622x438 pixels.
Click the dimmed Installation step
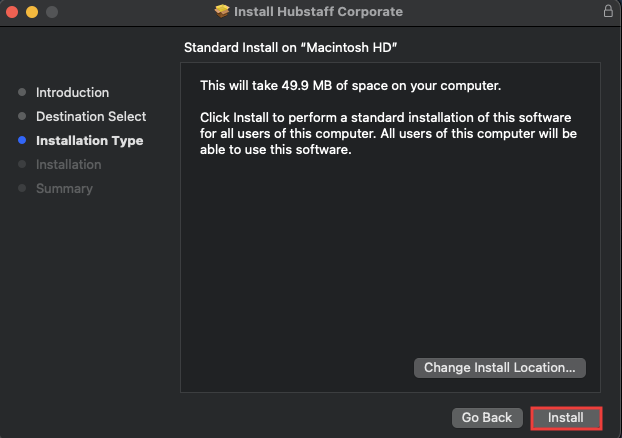click(x=69, y=164)
